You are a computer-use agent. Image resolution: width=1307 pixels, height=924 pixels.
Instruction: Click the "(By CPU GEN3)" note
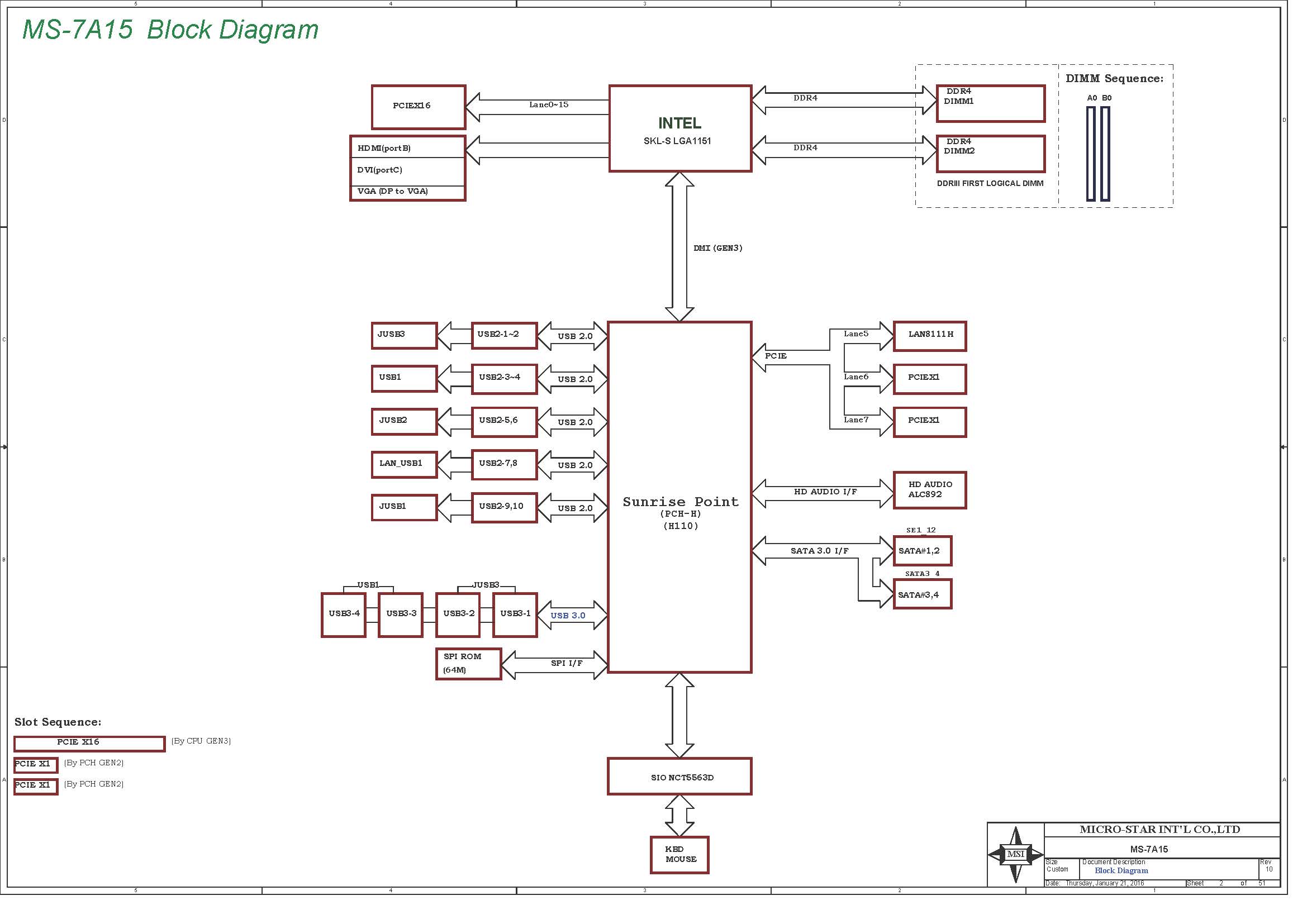201,741
